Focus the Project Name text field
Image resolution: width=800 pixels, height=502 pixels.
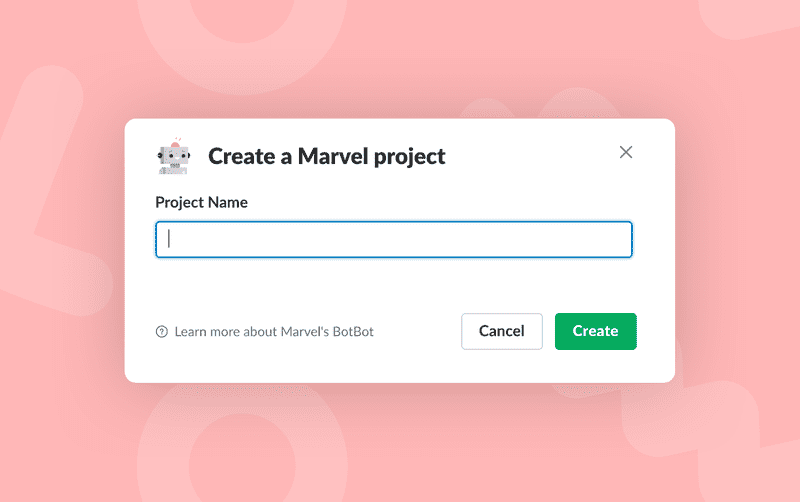[394, 240]
